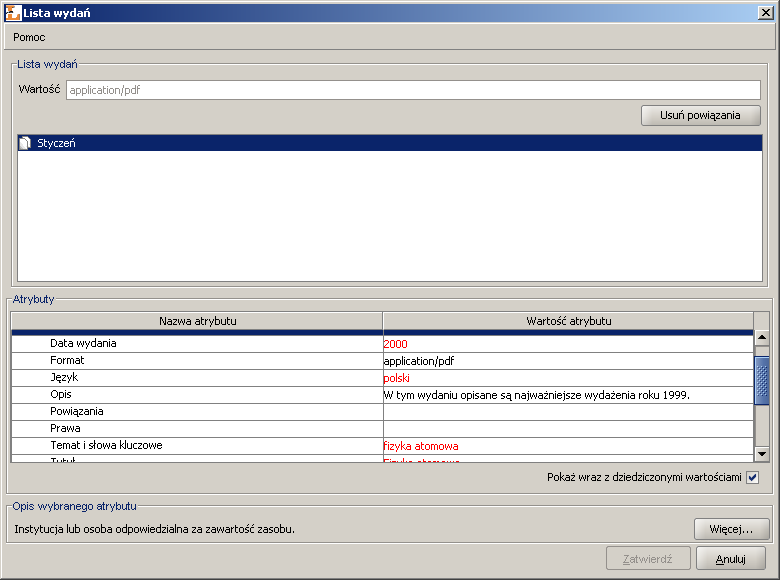Toggle Pokaż wraz z dziedziczonymi wartościami checkbox

(753, 478)
